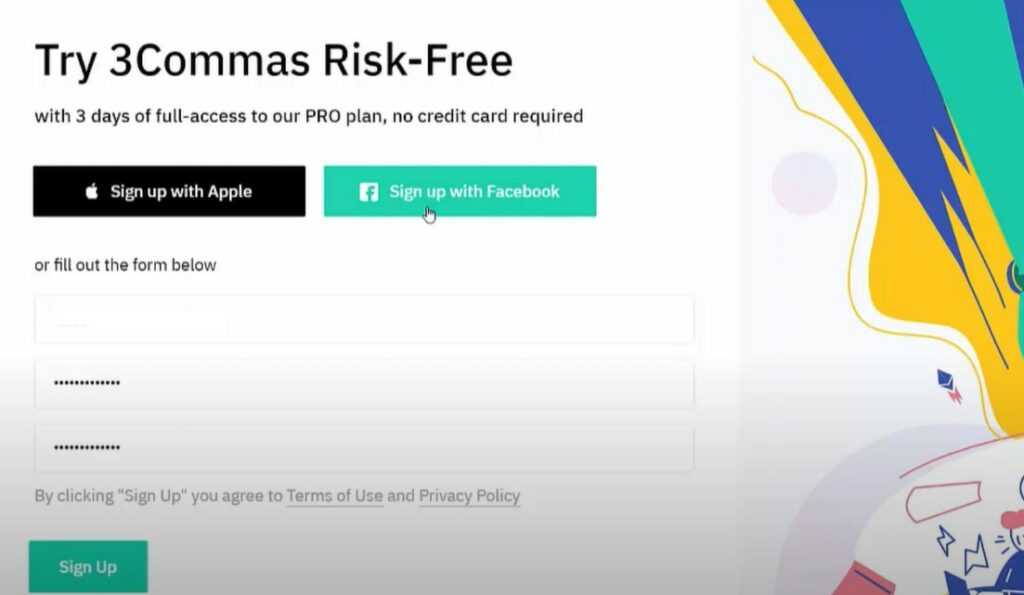Click the bottom password confirmation field

[365, 448]
